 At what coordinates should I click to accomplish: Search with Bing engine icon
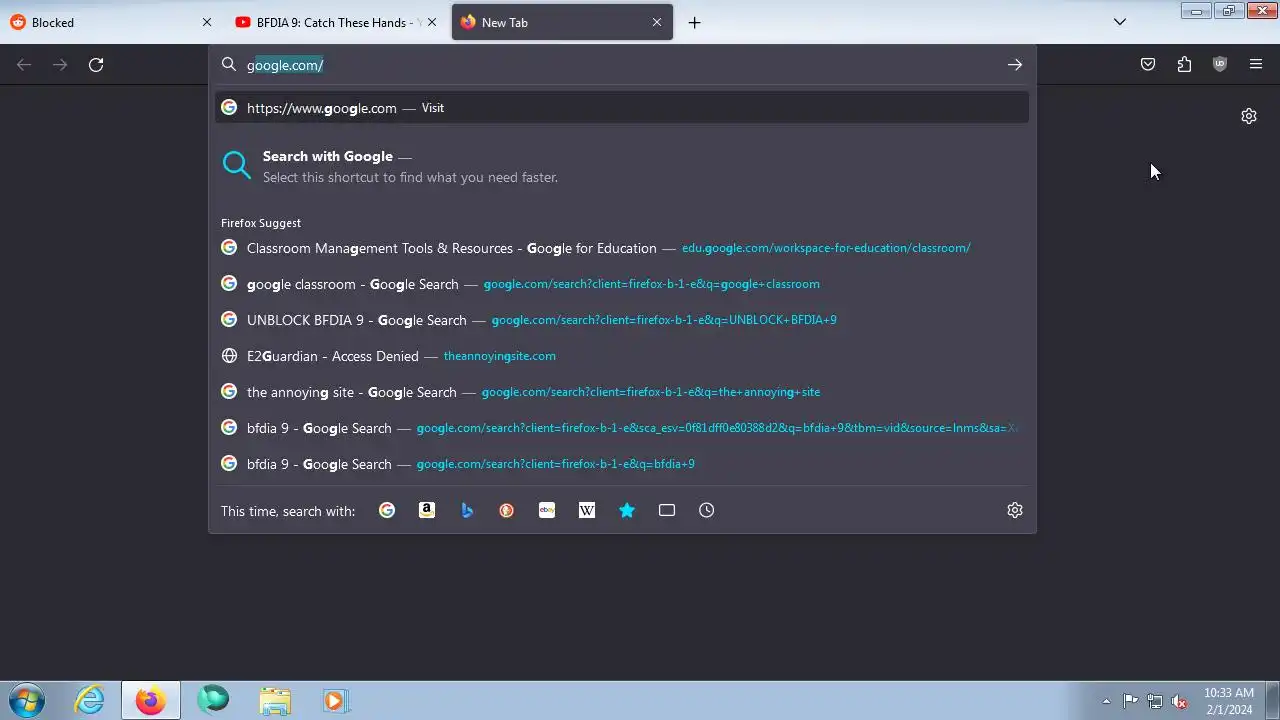coord(467,510)
